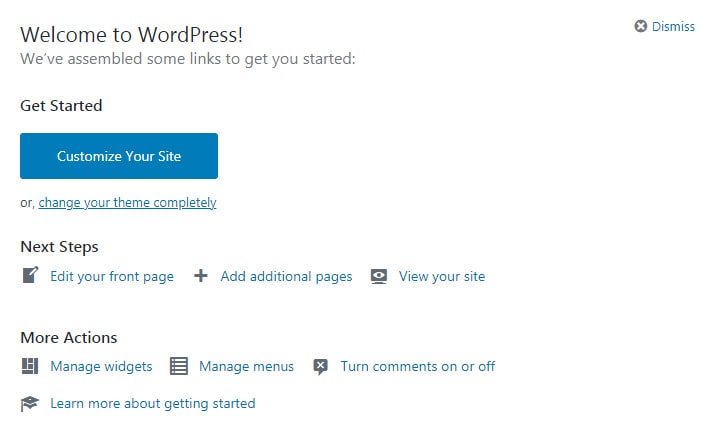Viewport: 717px width, 427px height.
Task: Follow the View your site link
Action: (442, 277)
